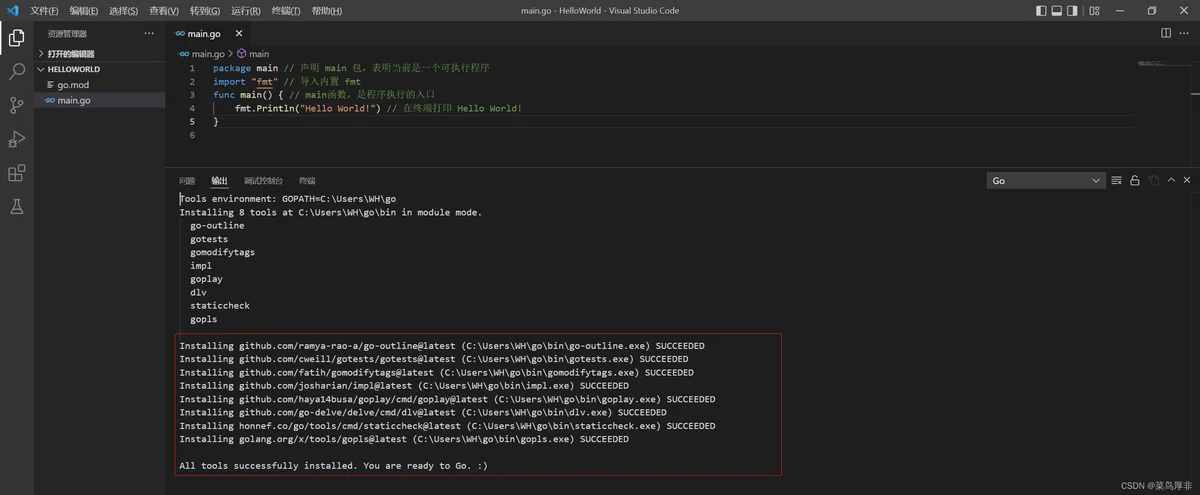The image size is (1200, 495).
Task: Split the editor to the right
Action: [x=1166, y=33]
